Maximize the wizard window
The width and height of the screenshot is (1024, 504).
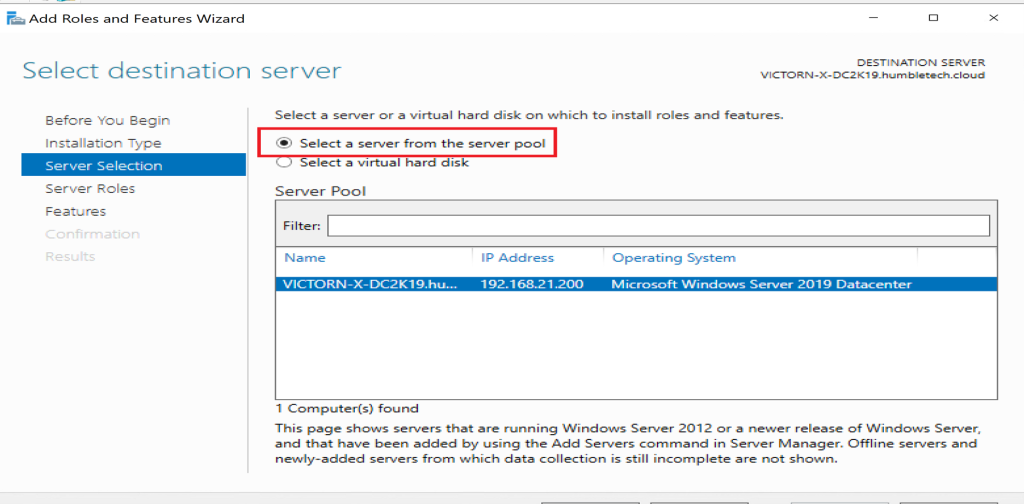point(933,18)
